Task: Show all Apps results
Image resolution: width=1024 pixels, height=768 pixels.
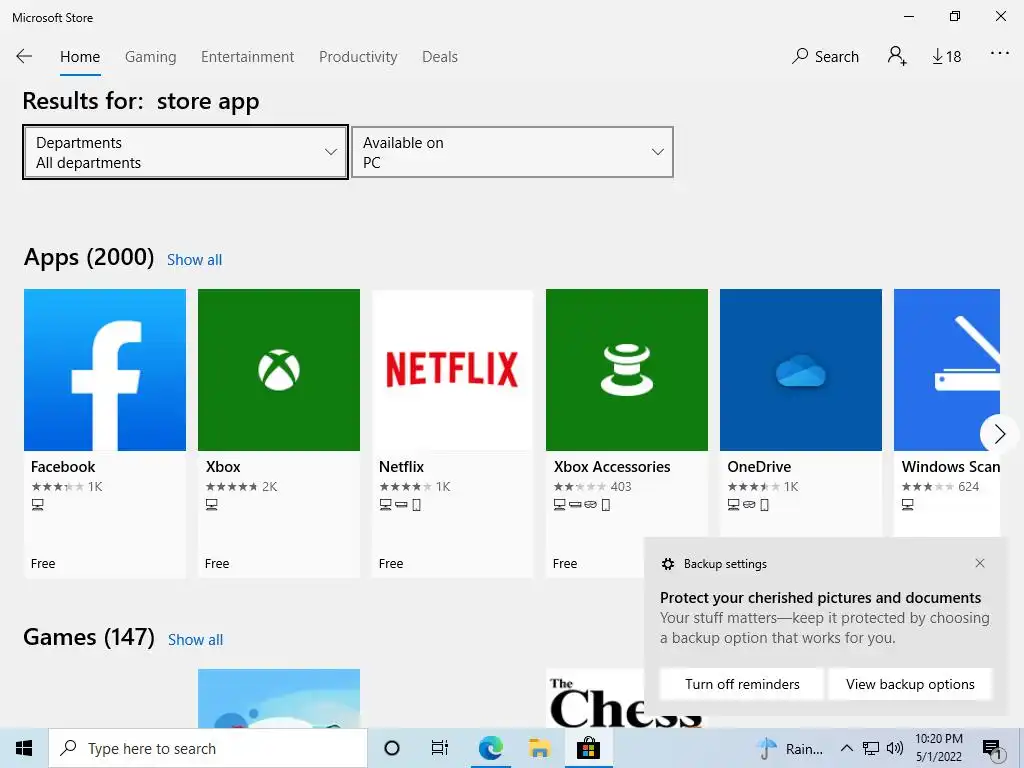Action: point(195,260)
